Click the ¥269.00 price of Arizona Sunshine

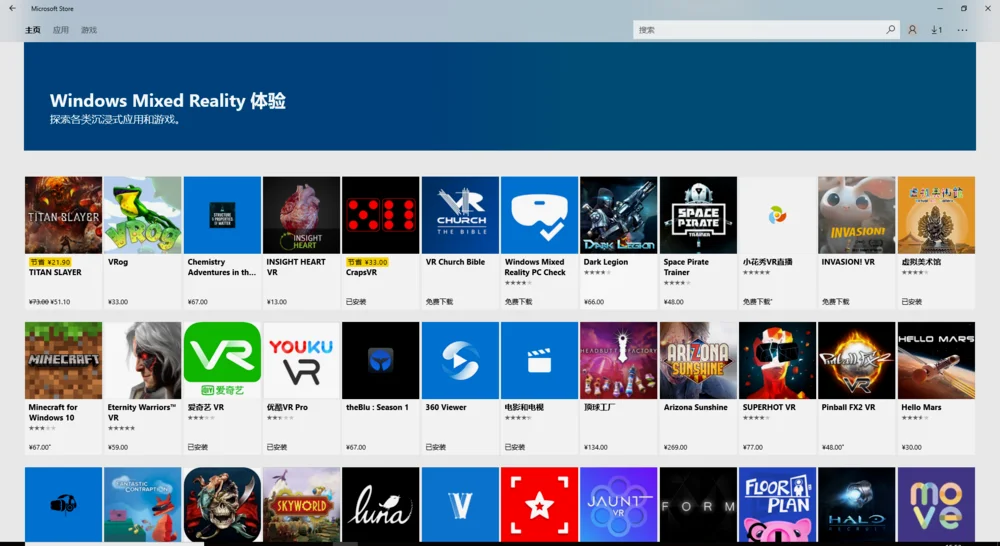675,447
